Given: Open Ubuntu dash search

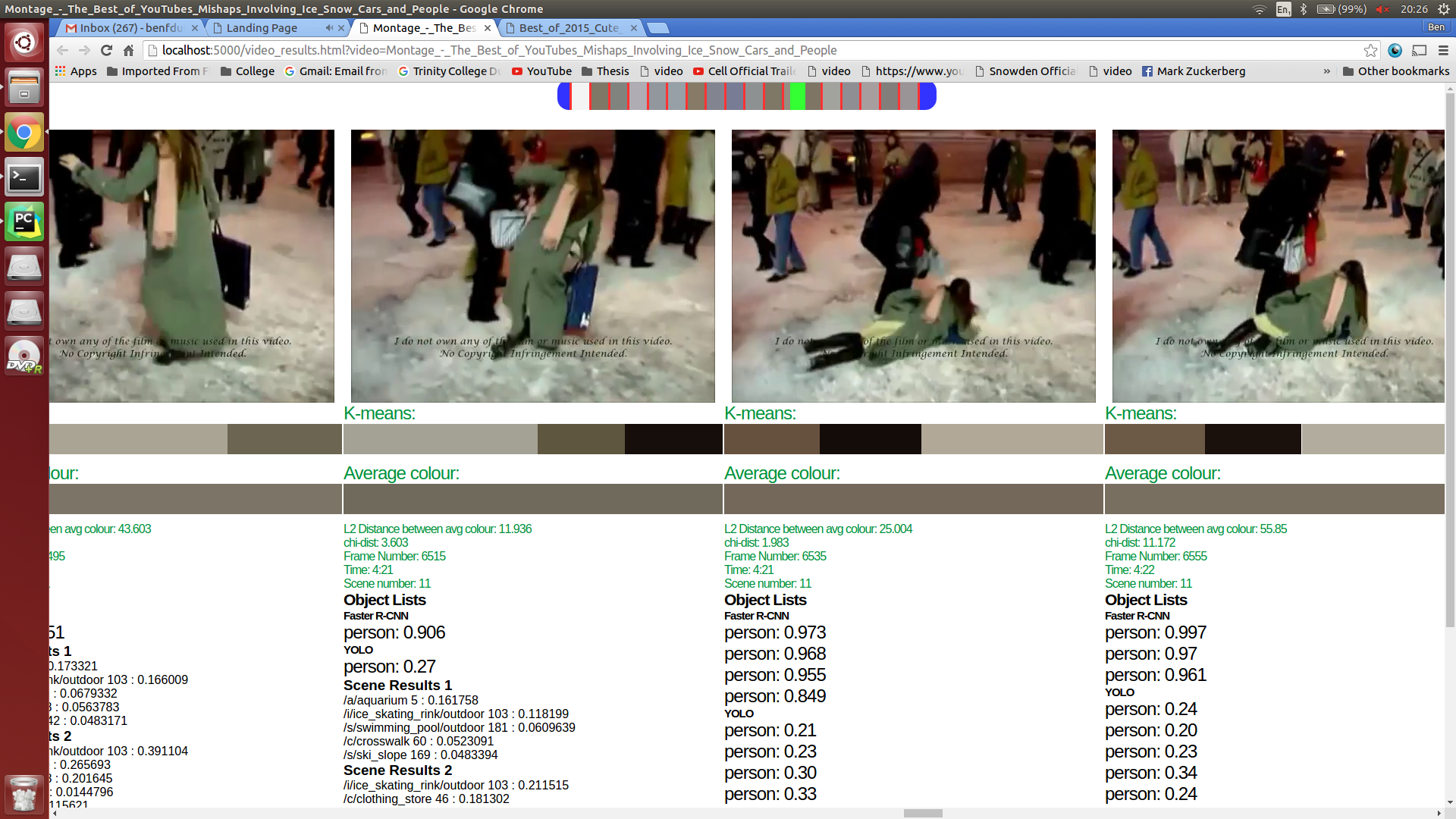Looking at the screenshot, I should 24,42.
